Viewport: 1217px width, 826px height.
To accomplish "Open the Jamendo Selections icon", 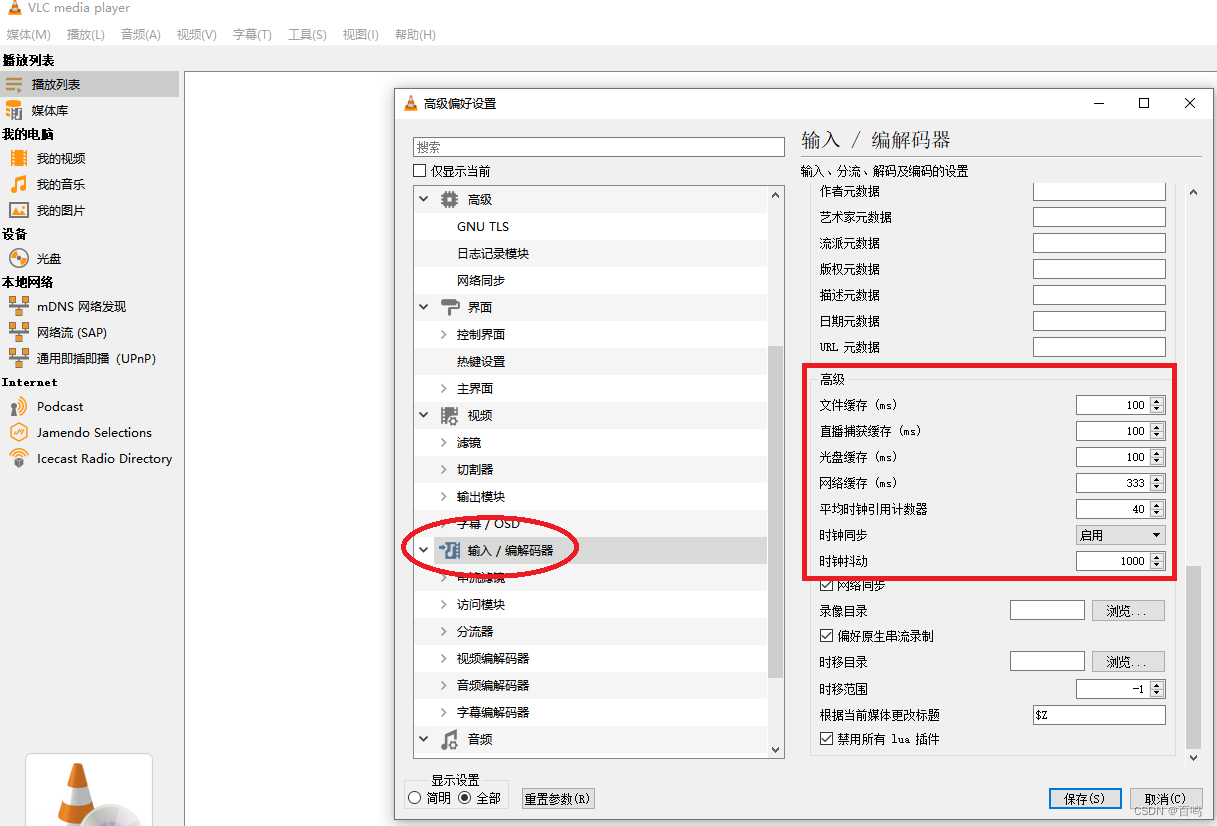I will tap(19, 432).
